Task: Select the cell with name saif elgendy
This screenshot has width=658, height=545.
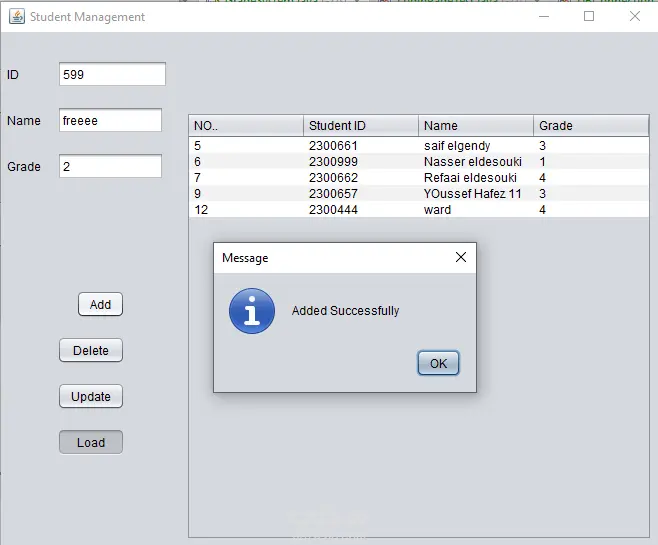Action: (476, 146)
